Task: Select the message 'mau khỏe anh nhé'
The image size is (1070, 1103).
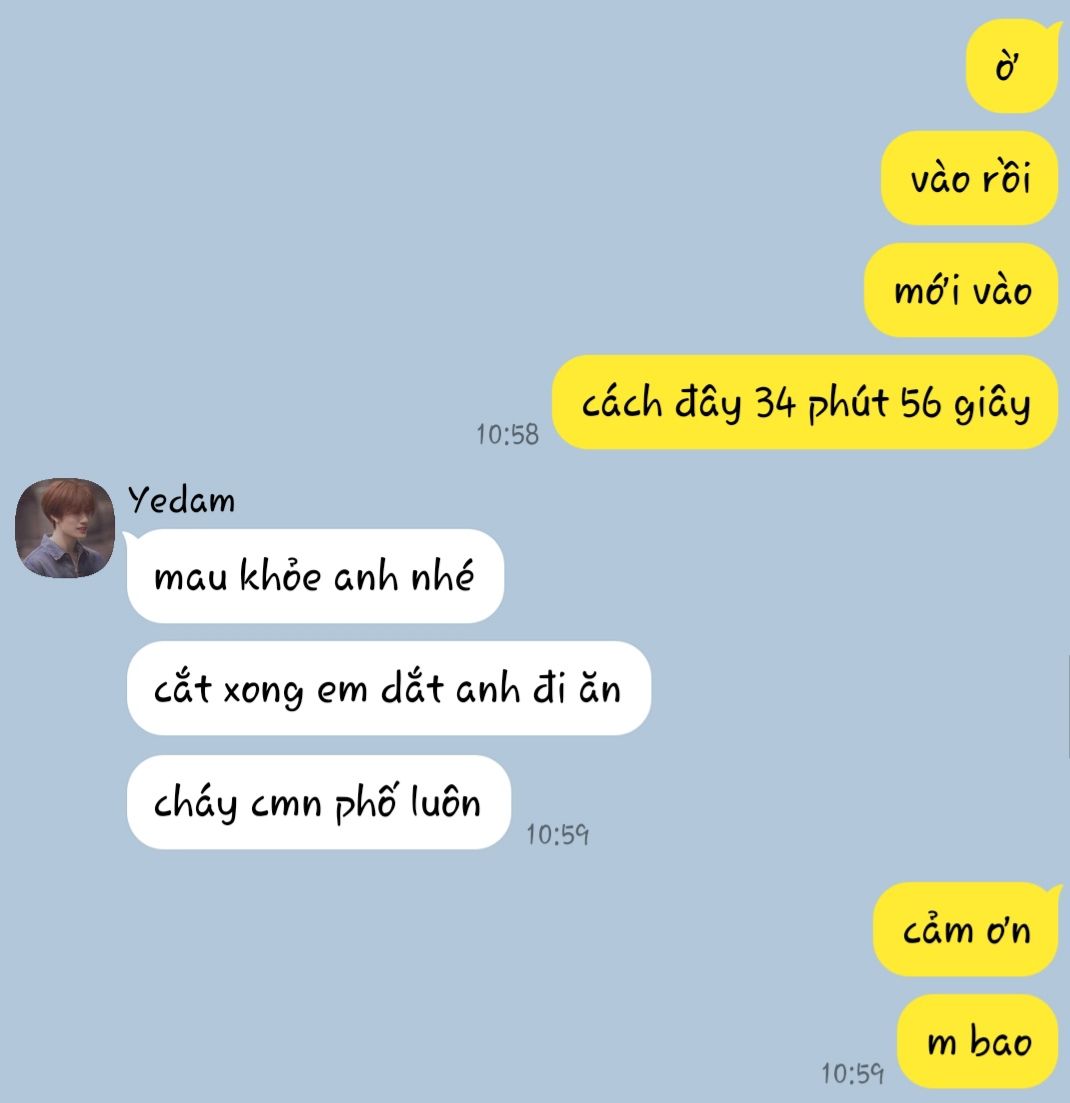Action: tap(315, 576)
